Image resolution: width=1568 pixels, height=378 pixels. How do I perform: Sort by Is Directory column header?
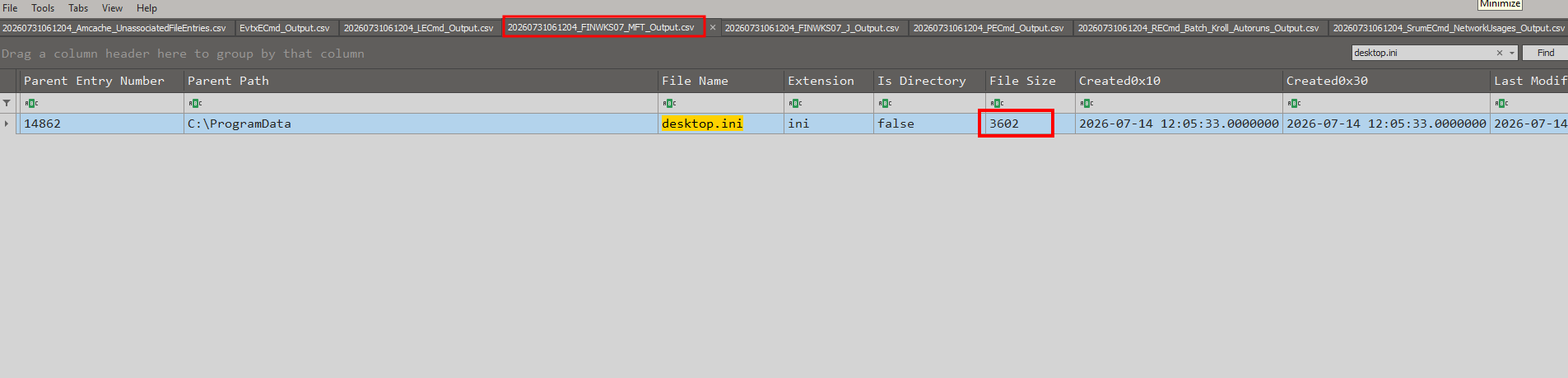tap(929, 81)
